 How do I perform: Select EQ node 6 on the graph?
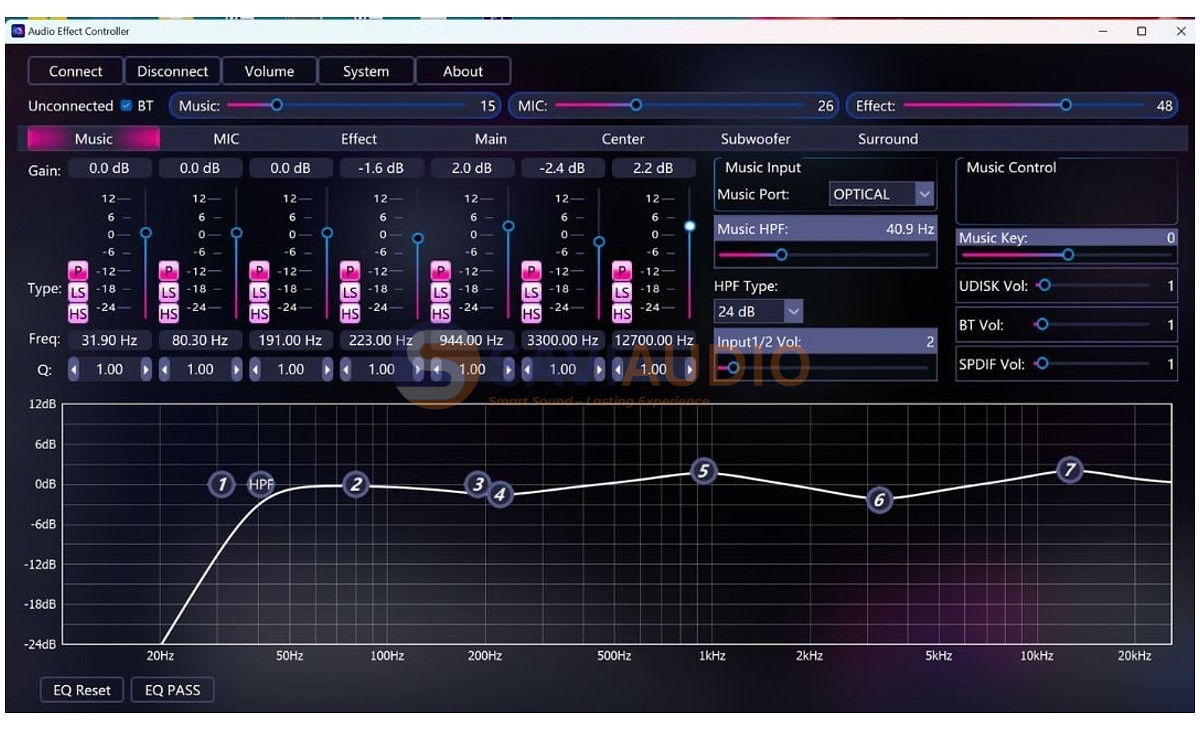(879, 500)
